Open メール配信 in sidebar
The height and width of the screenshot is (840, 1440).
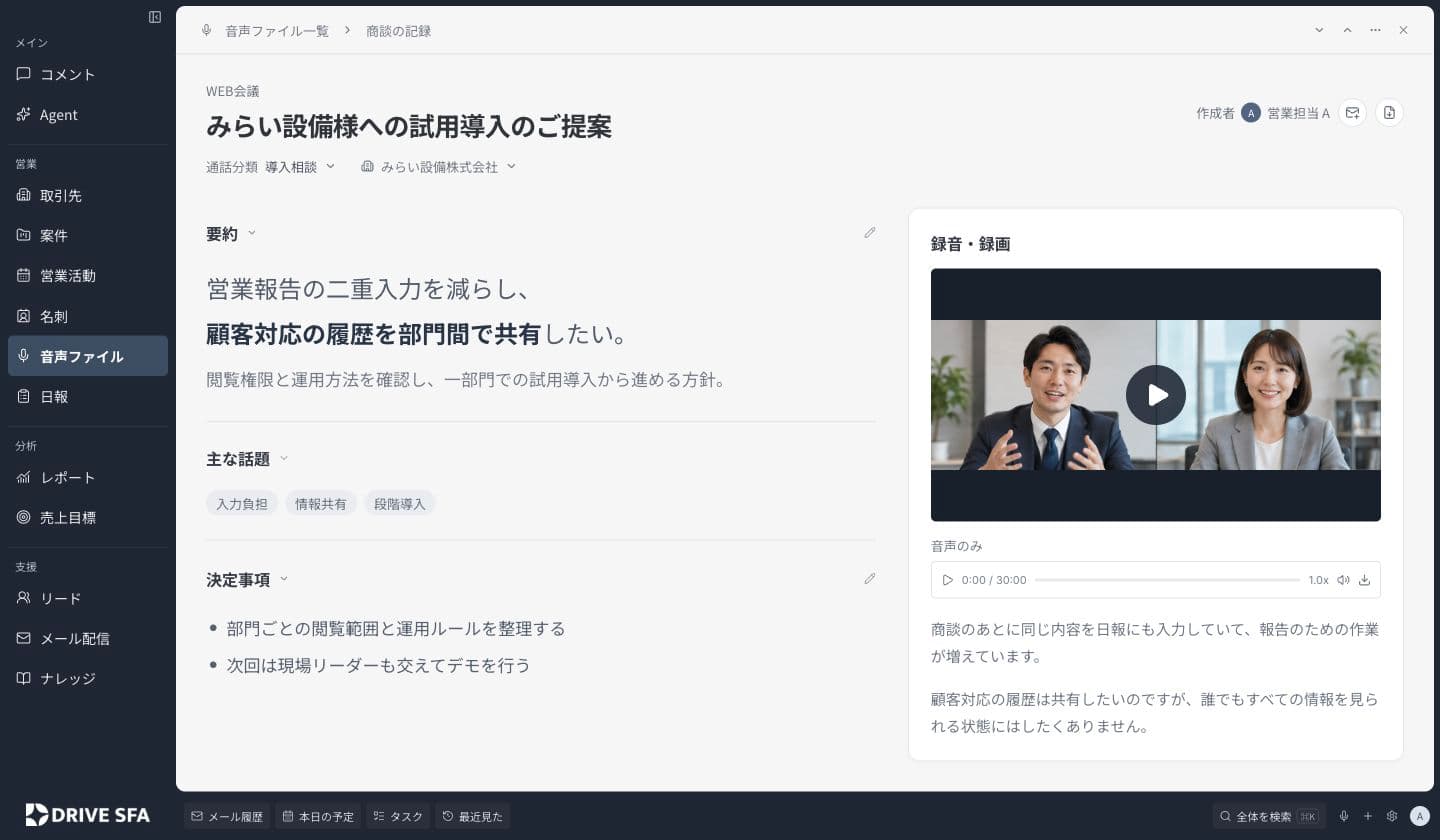click(x=88, y=638)
